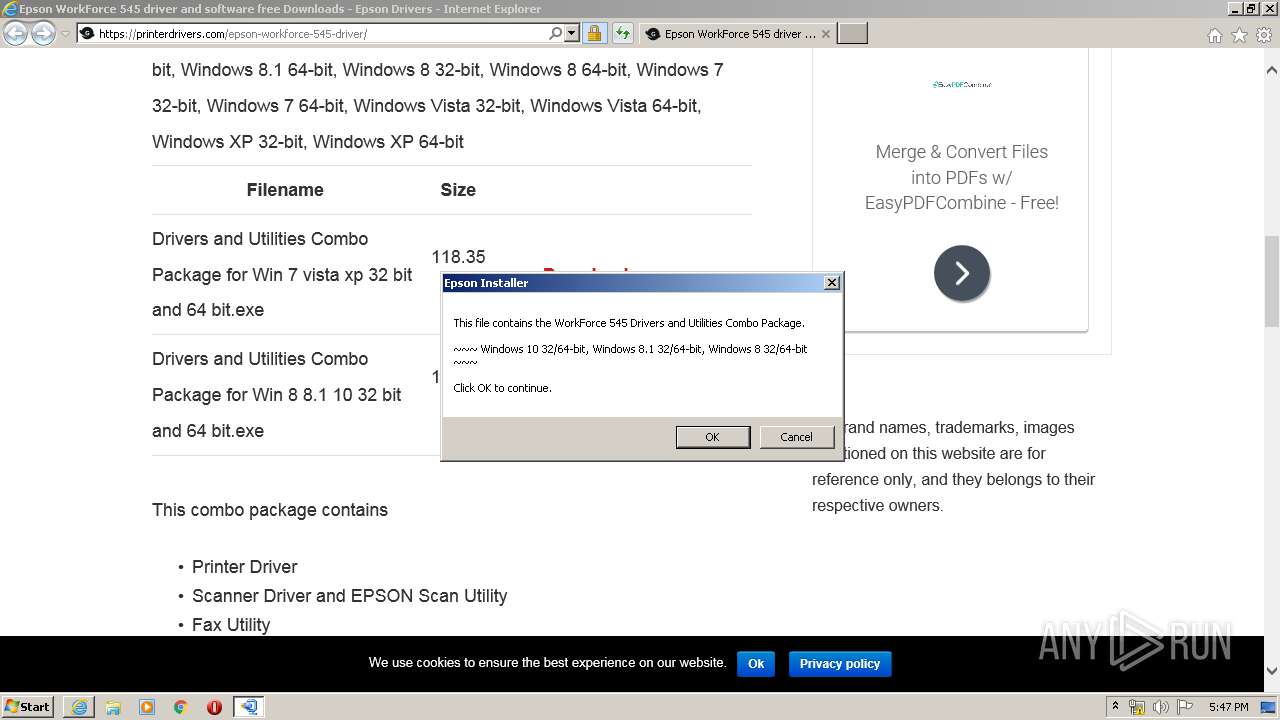
Task: Select the Fax Utility list item
Action: pos(231,625)
